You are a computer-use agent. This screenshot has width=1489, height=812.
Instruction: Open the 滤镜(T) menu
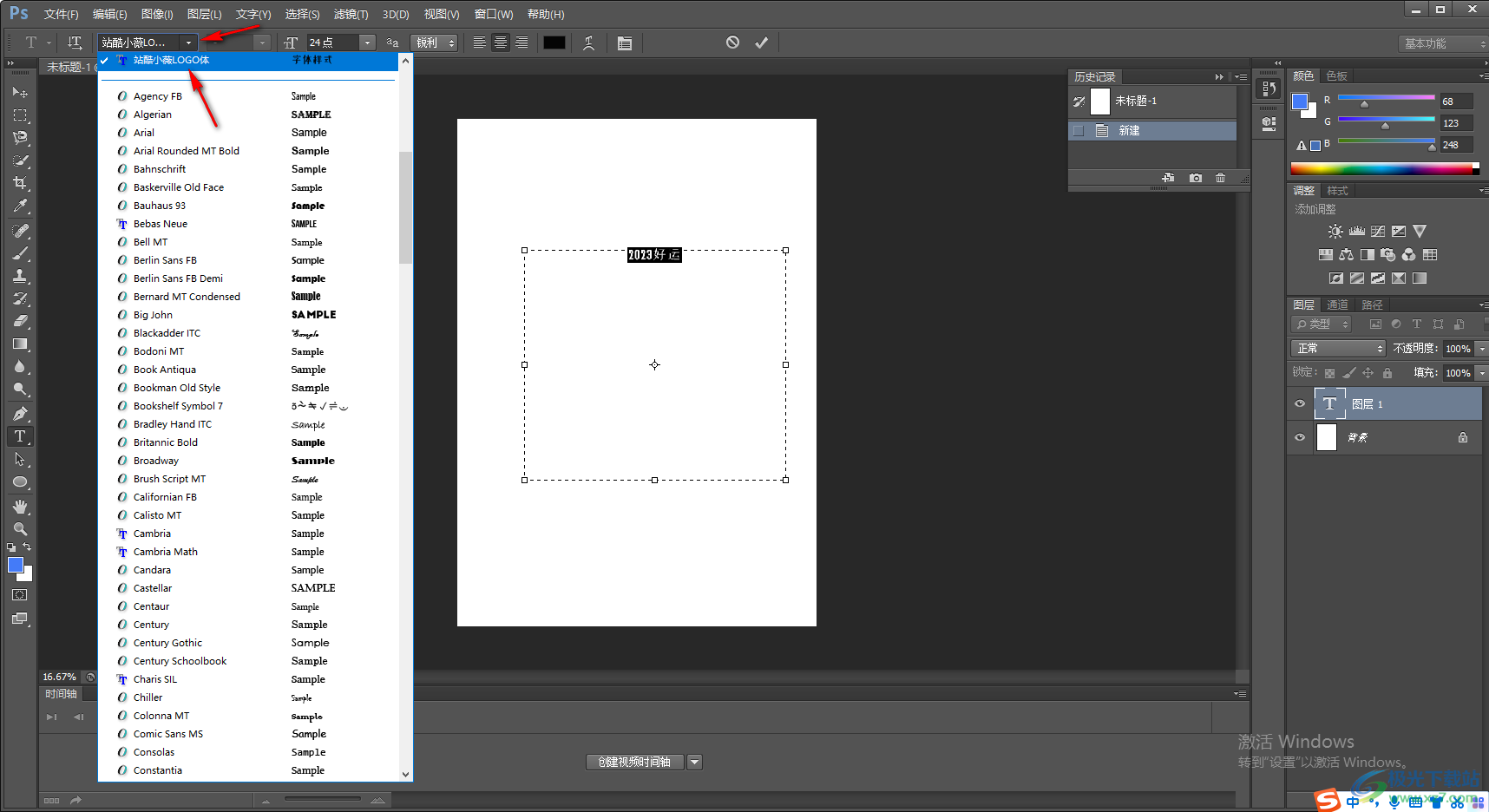351,14
